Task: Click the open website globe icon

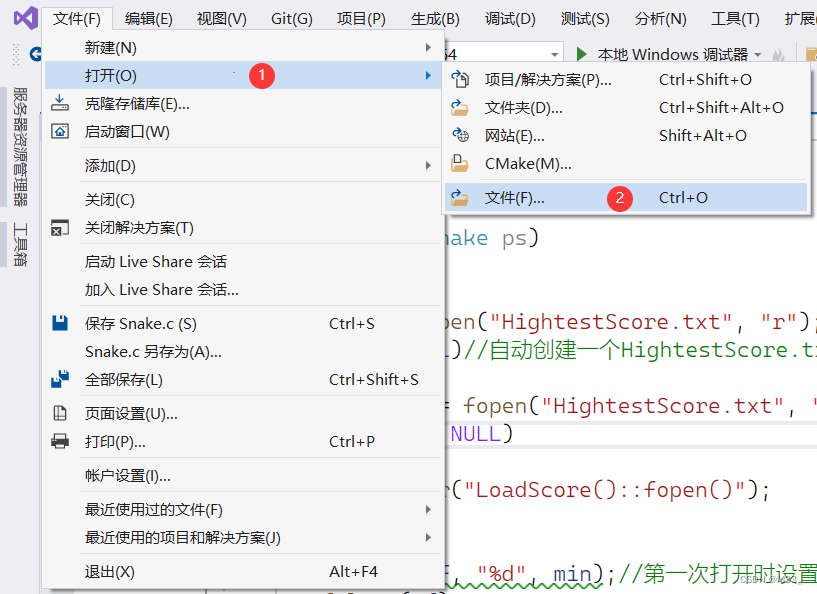Action: coord(460,135)
